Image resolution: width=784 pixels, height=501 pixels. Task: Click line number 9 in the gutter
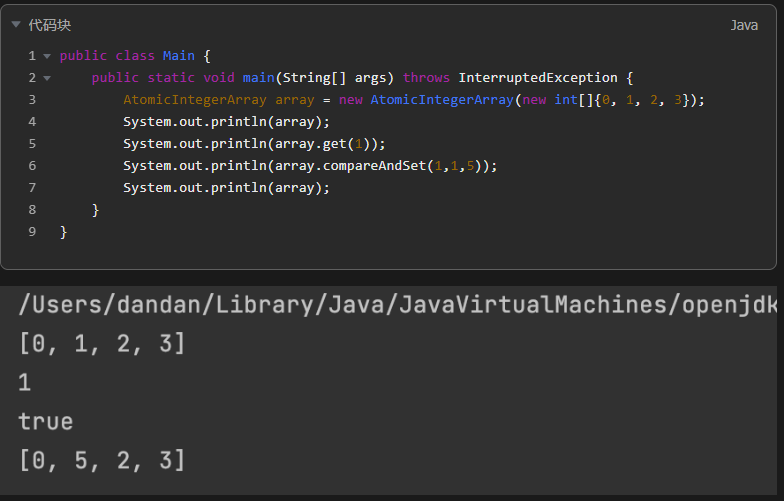tap(32, 232)
